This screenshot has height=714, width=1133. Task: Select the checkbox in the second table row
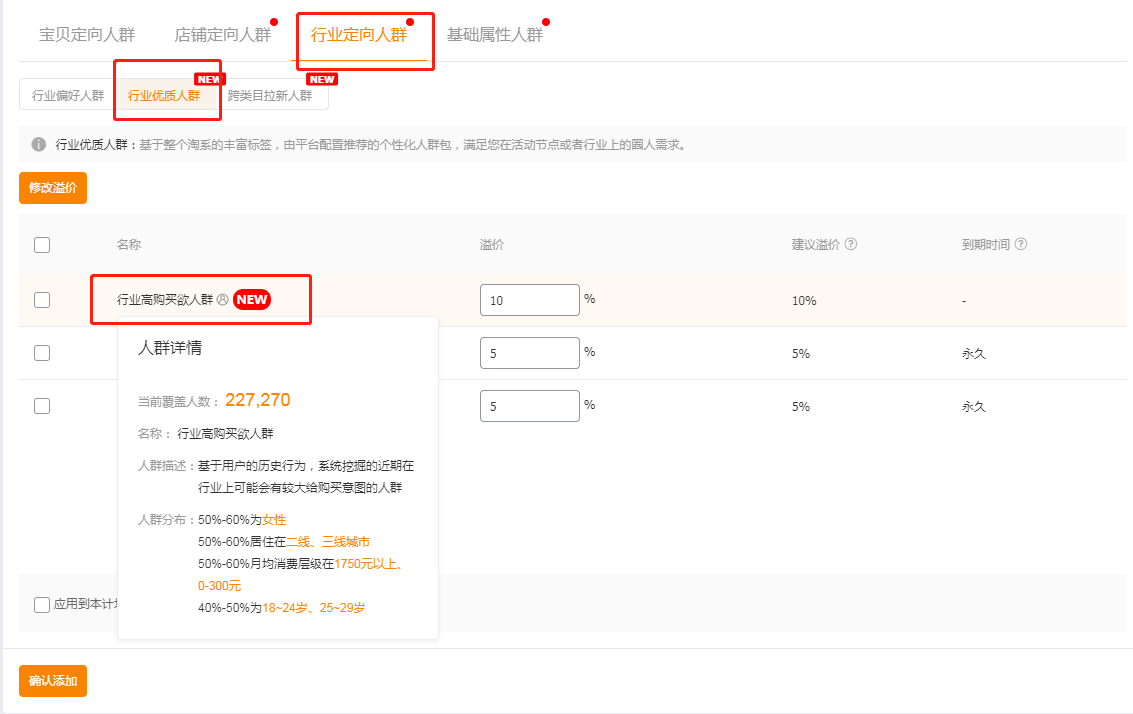(42, 353)
